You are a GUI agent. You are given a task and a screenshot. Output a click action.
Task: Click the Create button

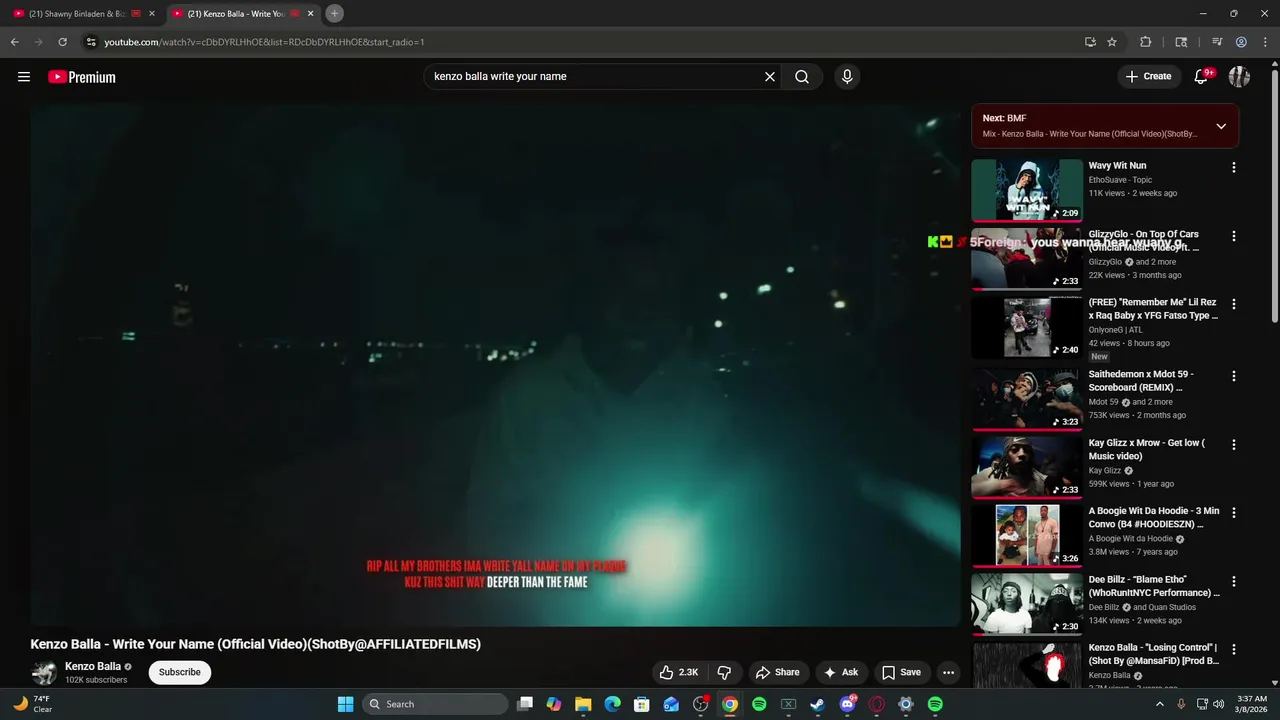point(1148,77)
